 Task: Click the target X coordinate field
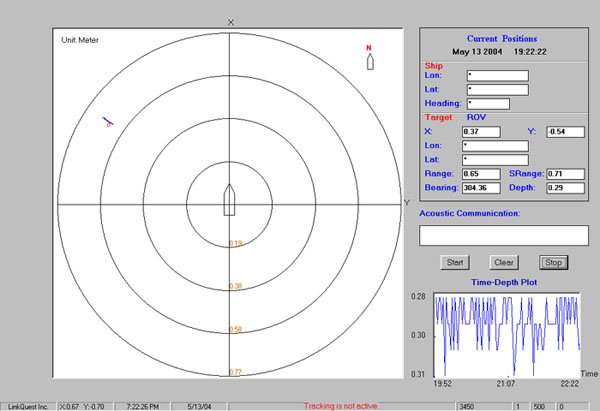tap(482, 131)
